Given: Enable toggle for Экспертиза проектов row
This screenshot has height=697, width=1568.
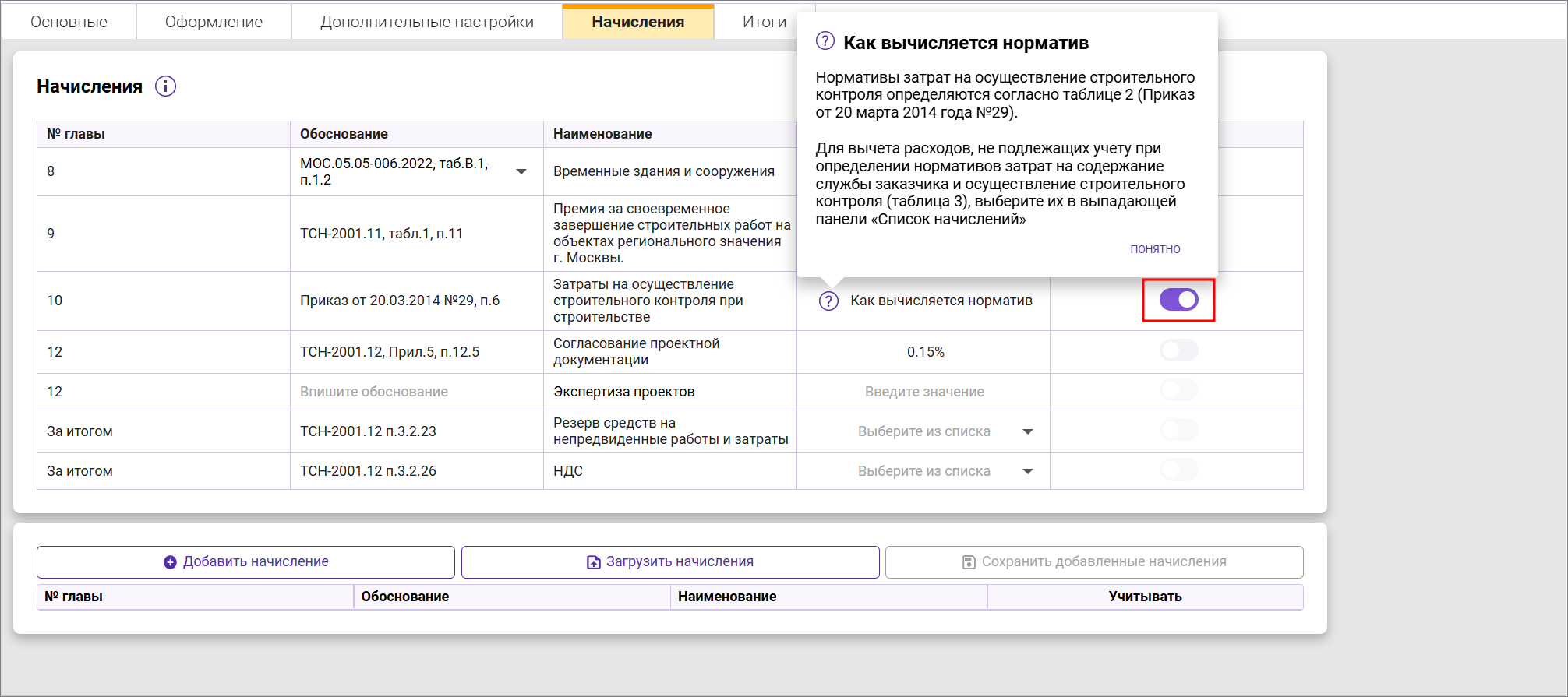Looking at the screenshot, I should [1178, 390].
